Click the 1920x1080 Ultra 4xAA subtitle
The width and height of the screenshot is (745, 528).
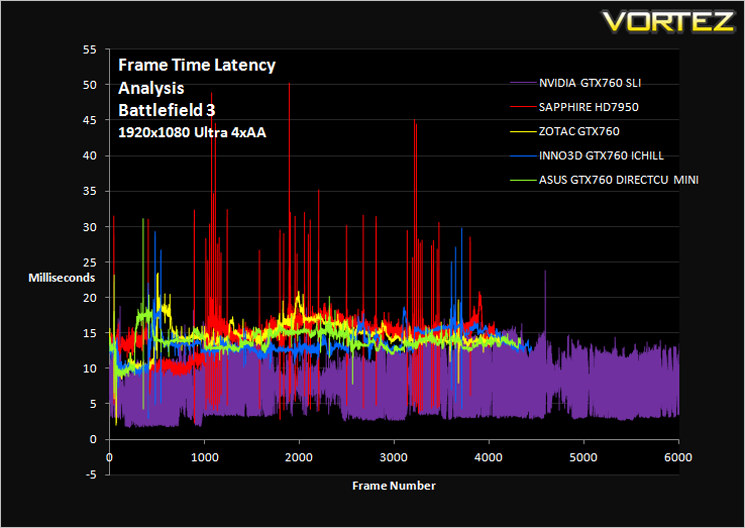point(192,133)
